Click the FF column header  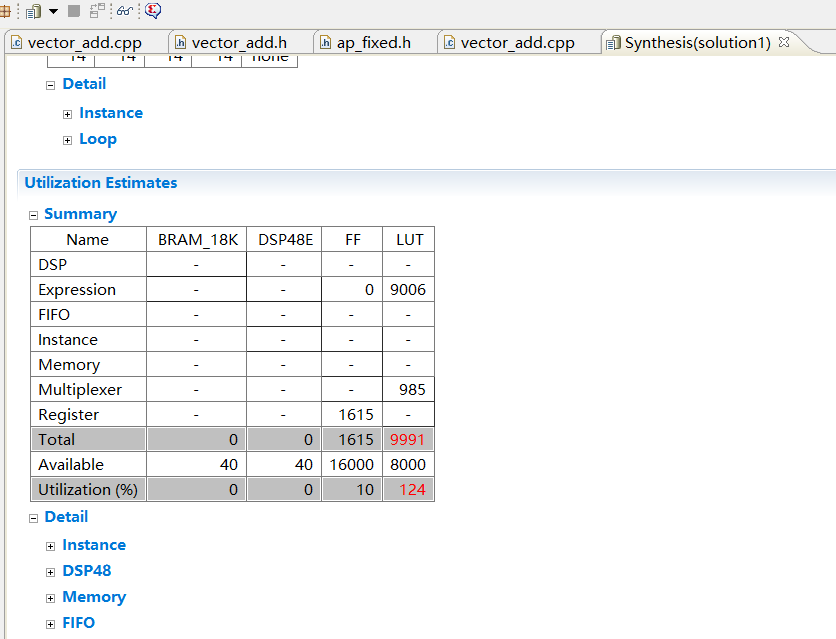352,240
